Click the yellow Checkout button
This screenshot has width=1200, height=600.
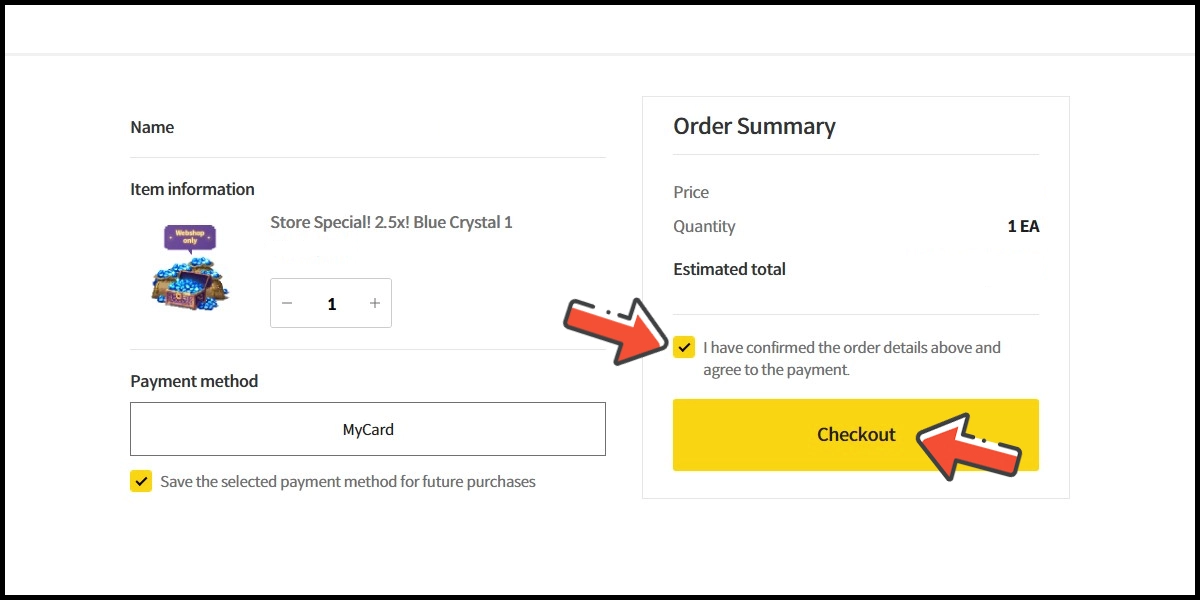coord(856,435)
